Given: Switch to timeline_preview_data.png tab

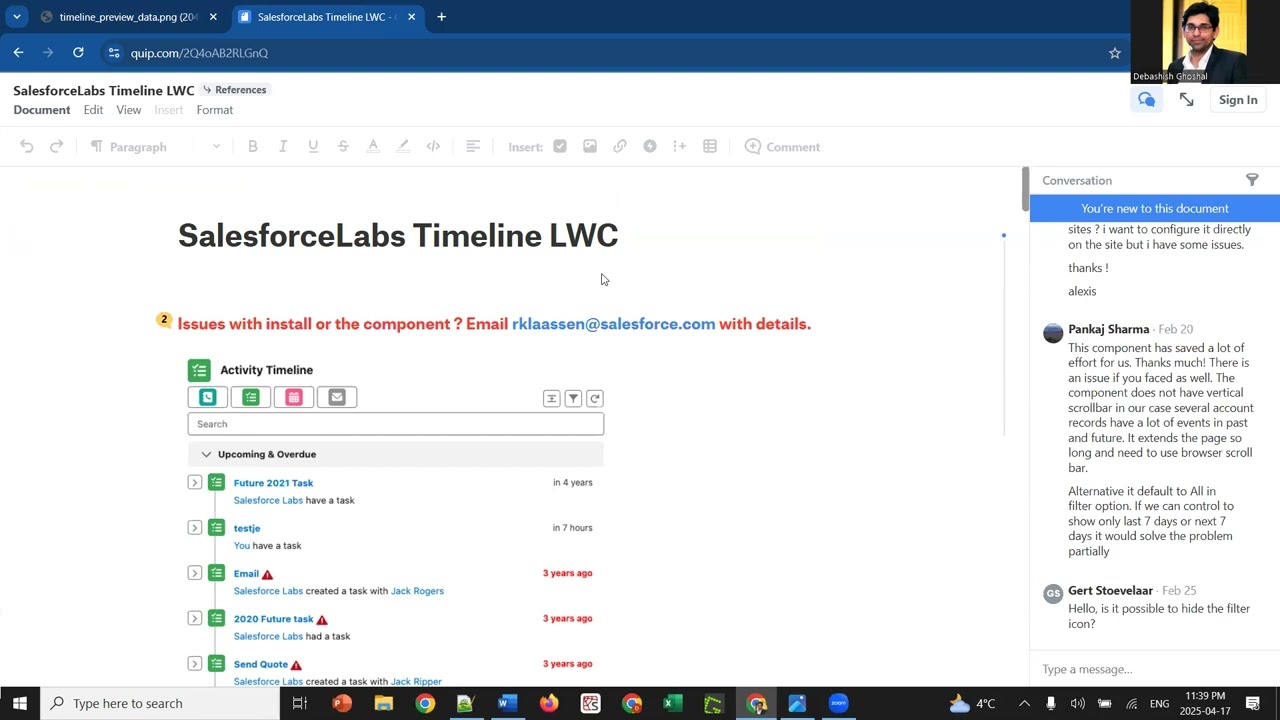Looking at the screenshot, I should click(x=128, y=17).
